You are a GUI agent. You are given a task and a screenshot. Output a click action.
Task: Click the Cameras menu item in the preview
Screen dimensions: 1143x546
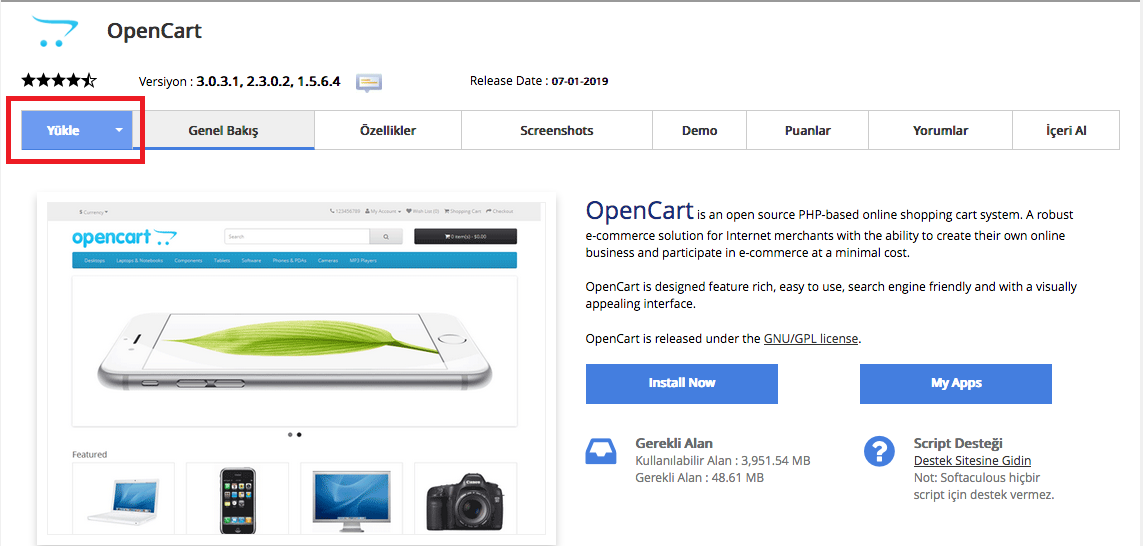[x=328, y=260]
